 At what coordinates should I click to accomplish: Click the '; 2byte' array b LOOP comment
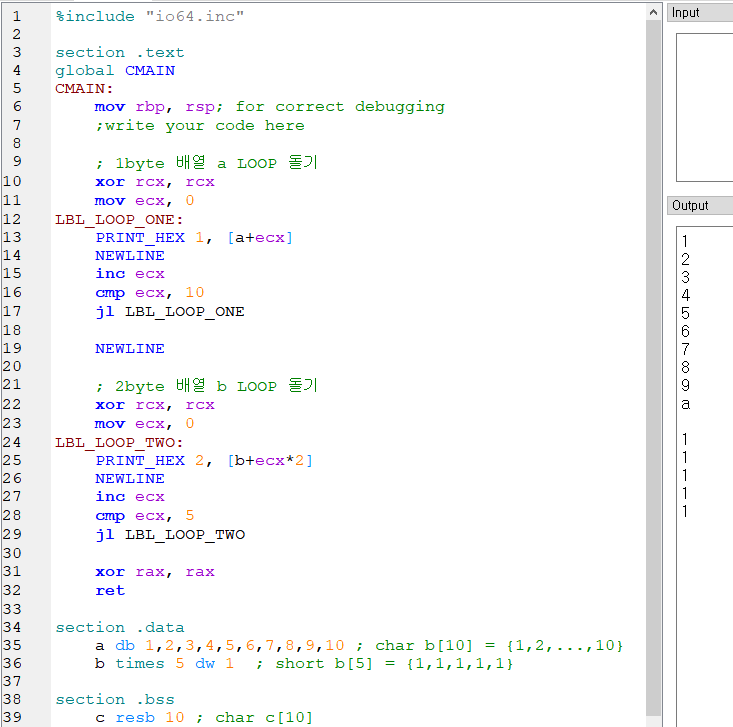(x=206, y=386)
